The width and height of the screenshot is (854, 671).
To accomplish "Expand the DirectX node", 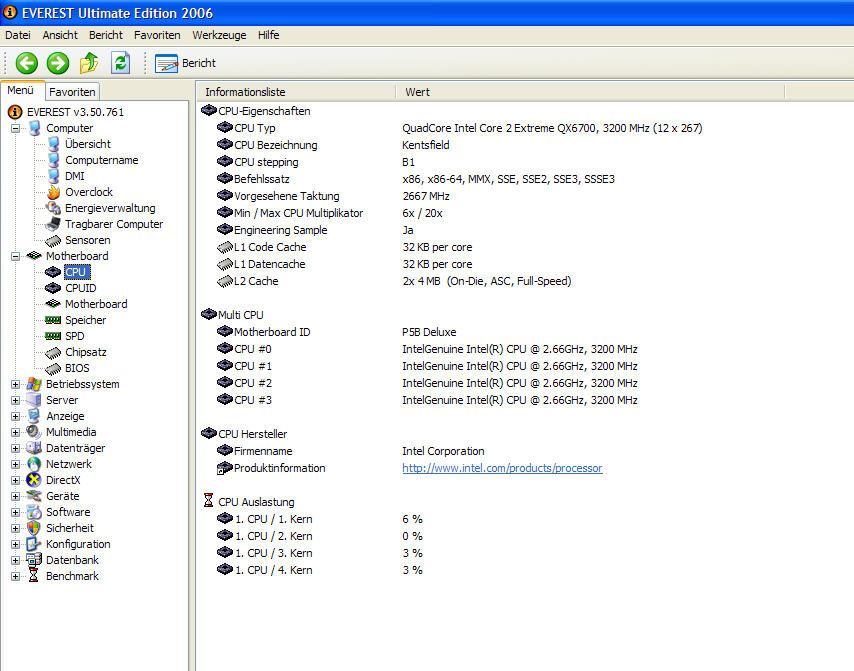I will (x=15, y=480).
